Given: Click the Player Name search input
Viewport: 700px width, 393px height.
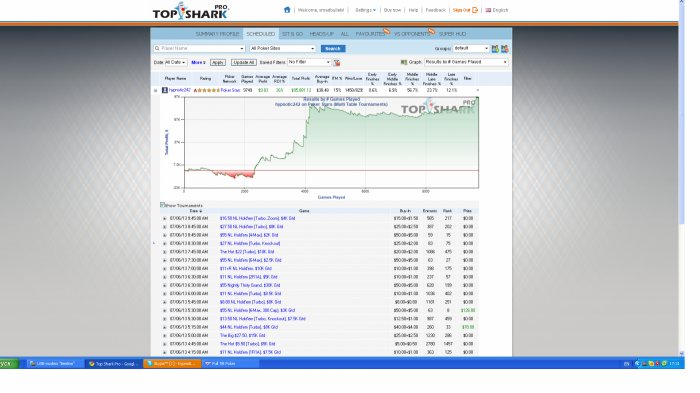Looking at the screenshot, I should 199,48.
